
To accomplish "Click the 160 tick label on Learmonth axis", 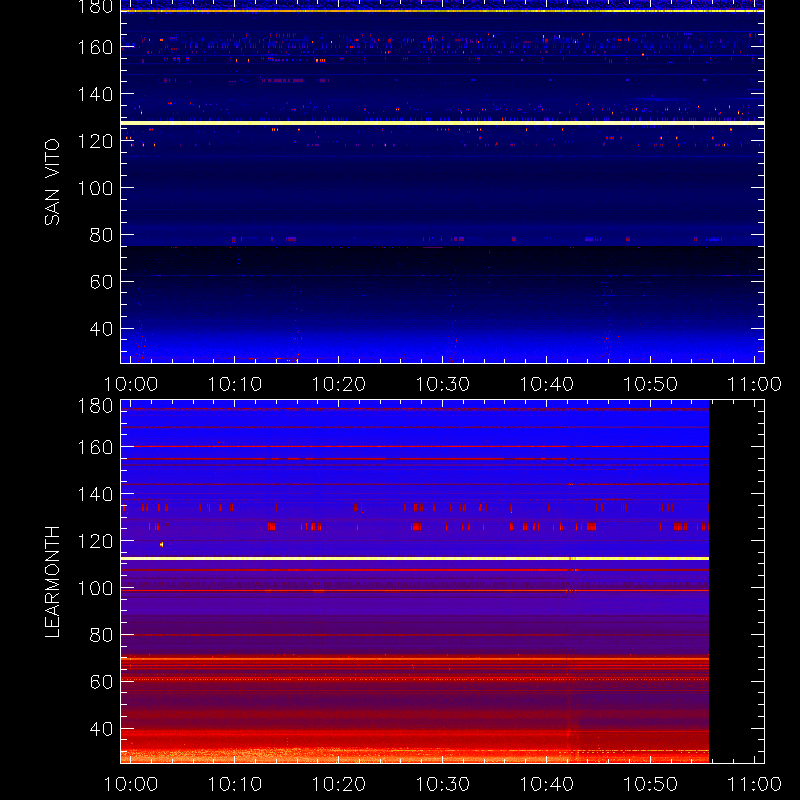I will click(x=95, y=447).
